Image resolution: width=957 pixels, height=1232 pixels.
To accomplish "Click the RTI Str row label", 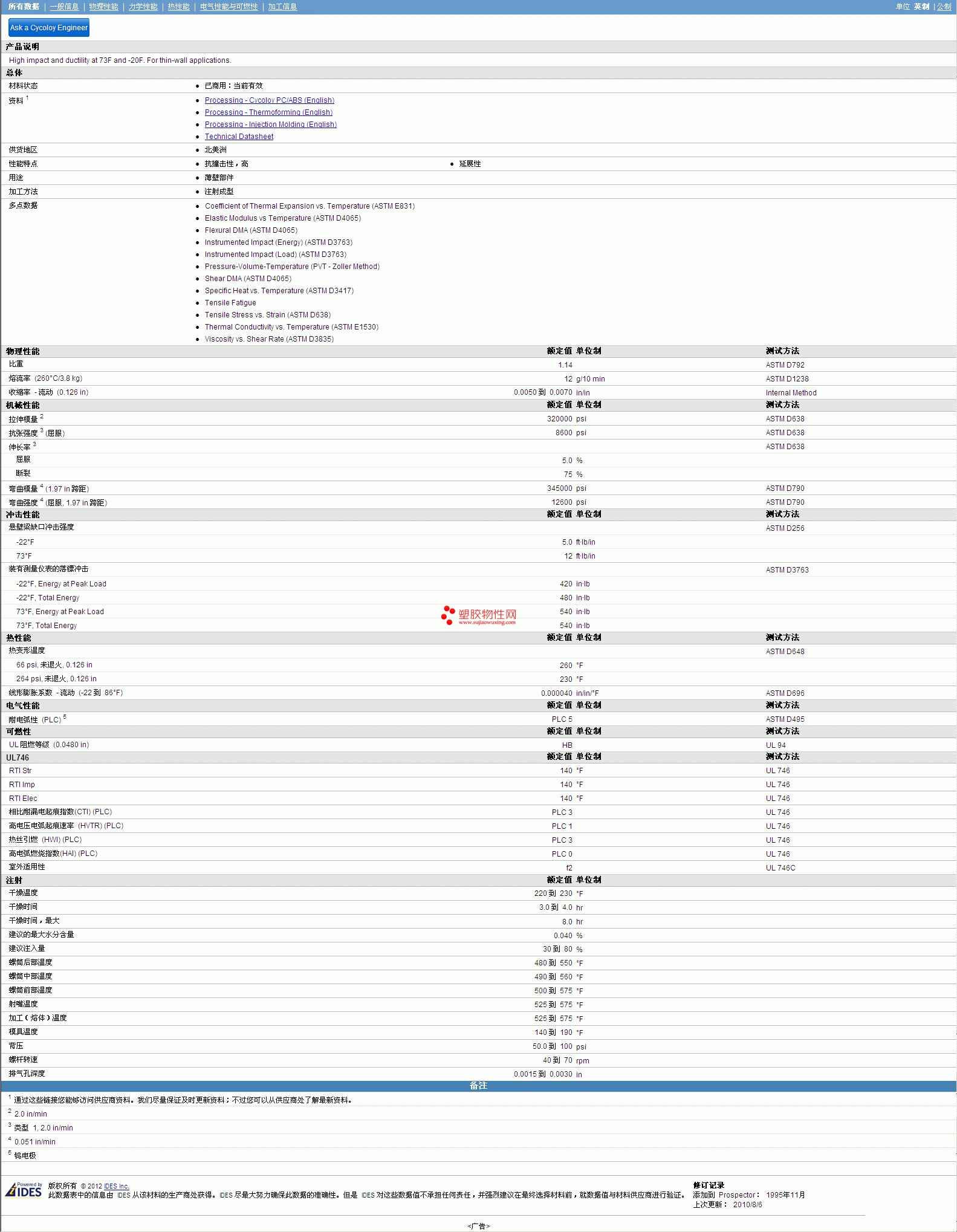I will coord(21,771).
